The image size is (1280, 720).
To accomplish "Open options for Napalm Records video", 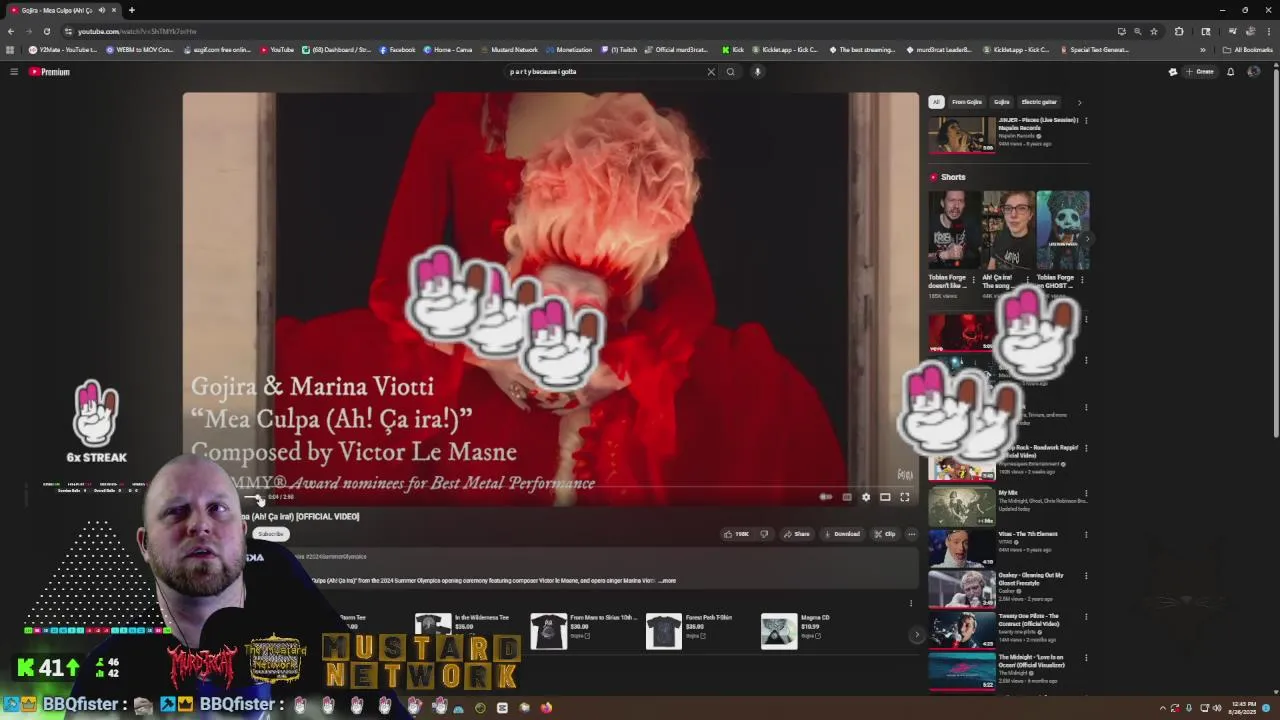I will pos(1086,121).
